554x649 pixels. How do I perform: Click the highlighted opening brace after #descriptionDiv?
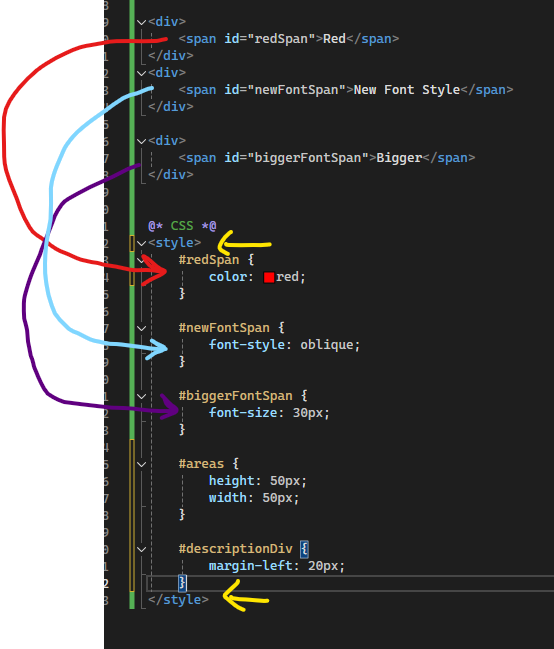pyautogui.click(x=304, y=549)
